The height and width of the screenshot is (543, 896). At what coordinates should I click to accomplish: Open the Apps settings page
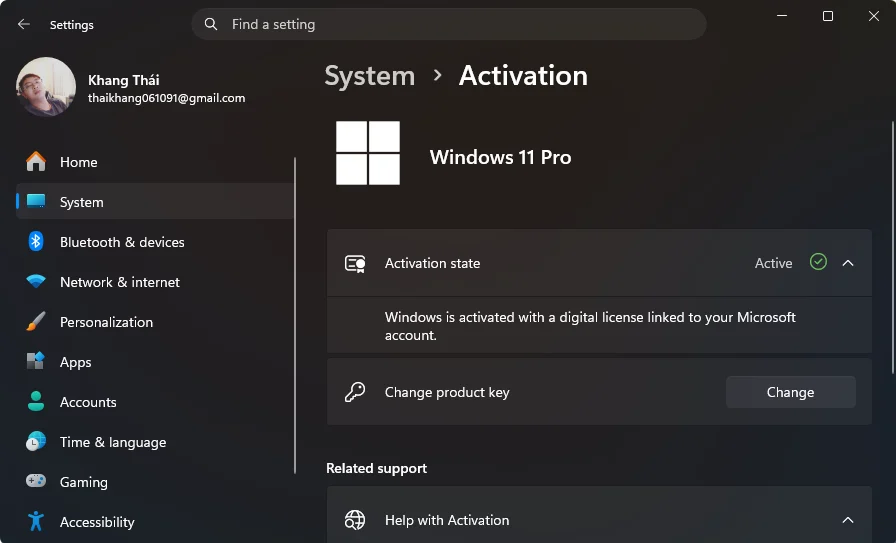click(154, 362)
